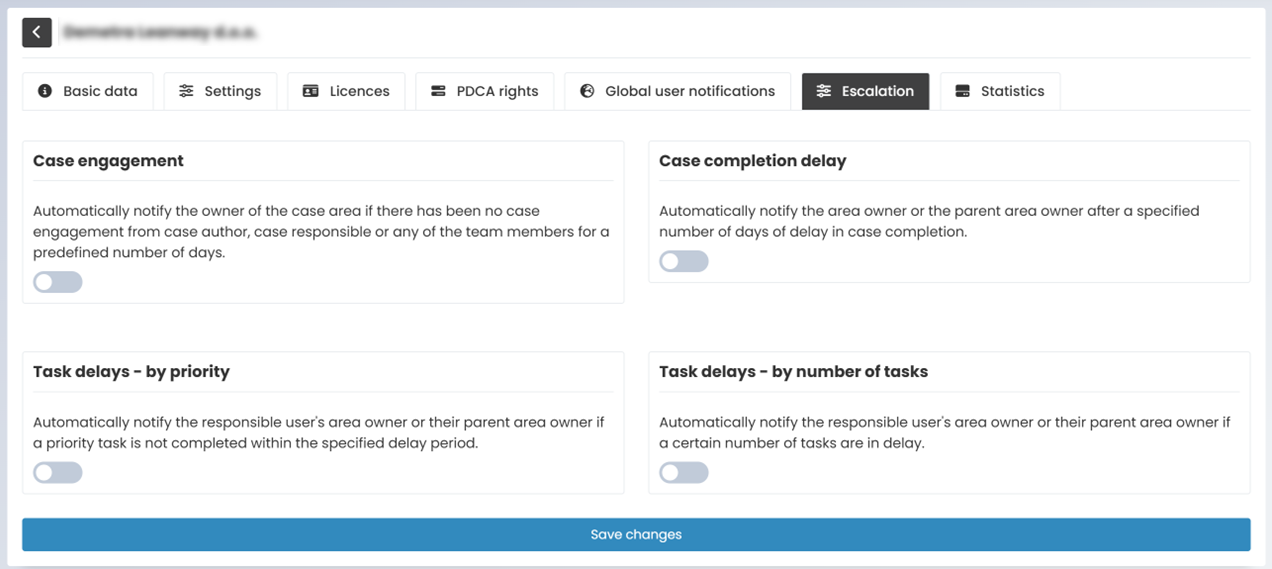Click the Settings sliders icon
1272x569 pixels.
[186, 91]
